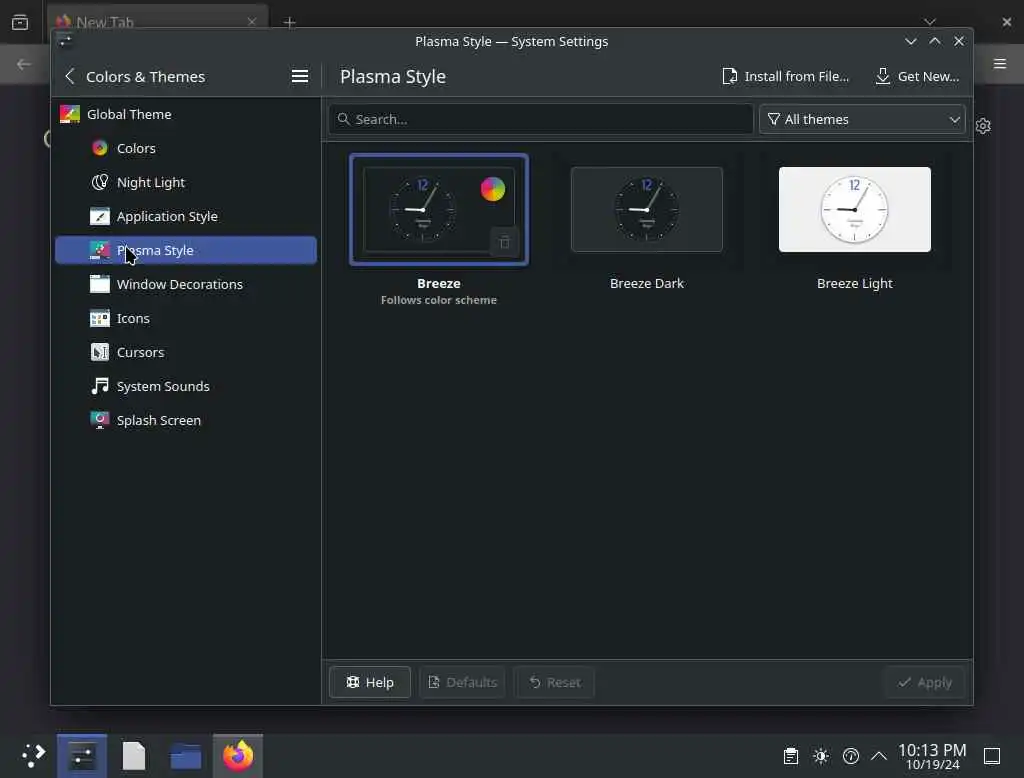The height and width of the screenshot is (778, 1024).
Task: Open the file manager folder on taskbar
Action: [185, 756]
